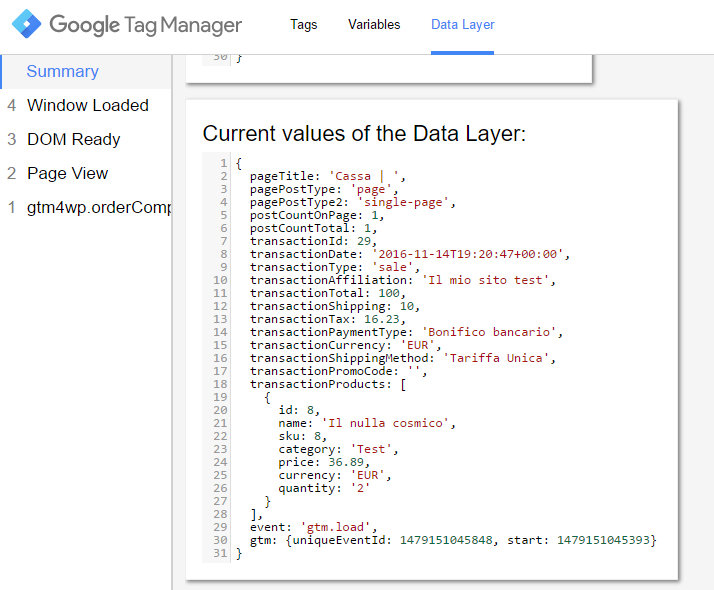Screen dimensions: 714x590
Task: Click the transactionTotal: 100 line
Action: tap(327, 293)
